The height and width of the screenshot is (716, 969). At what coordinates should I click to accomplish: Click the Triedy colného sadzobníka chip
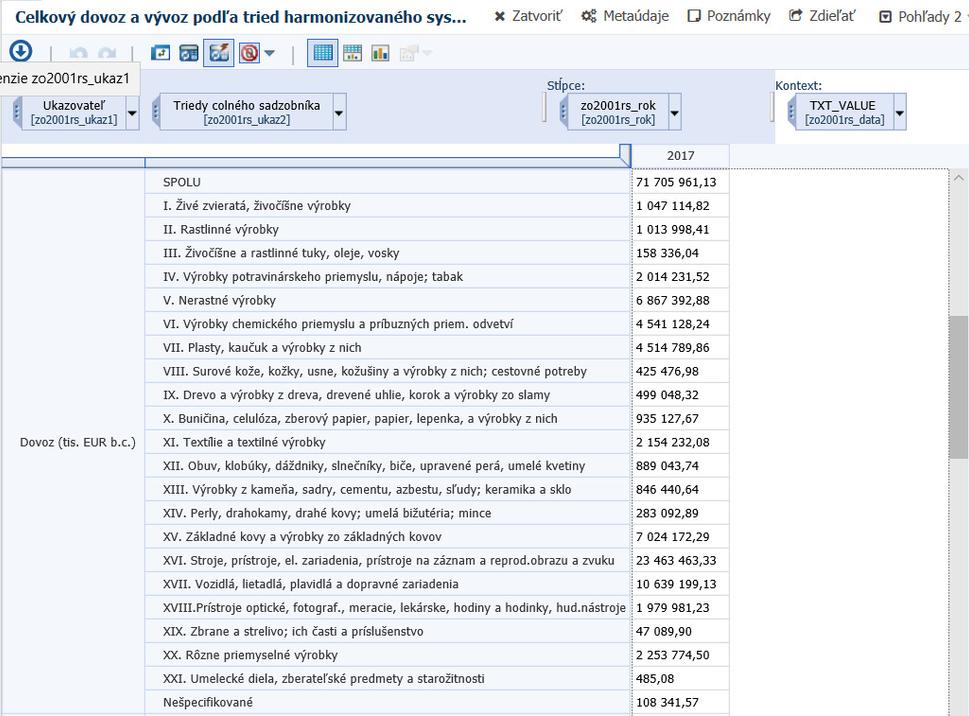point(247,112)
